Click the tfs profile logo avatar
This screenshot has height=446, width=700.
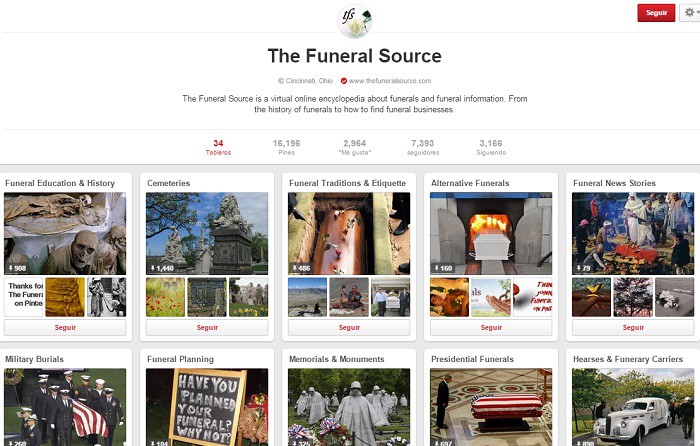[x=354, y=21]
